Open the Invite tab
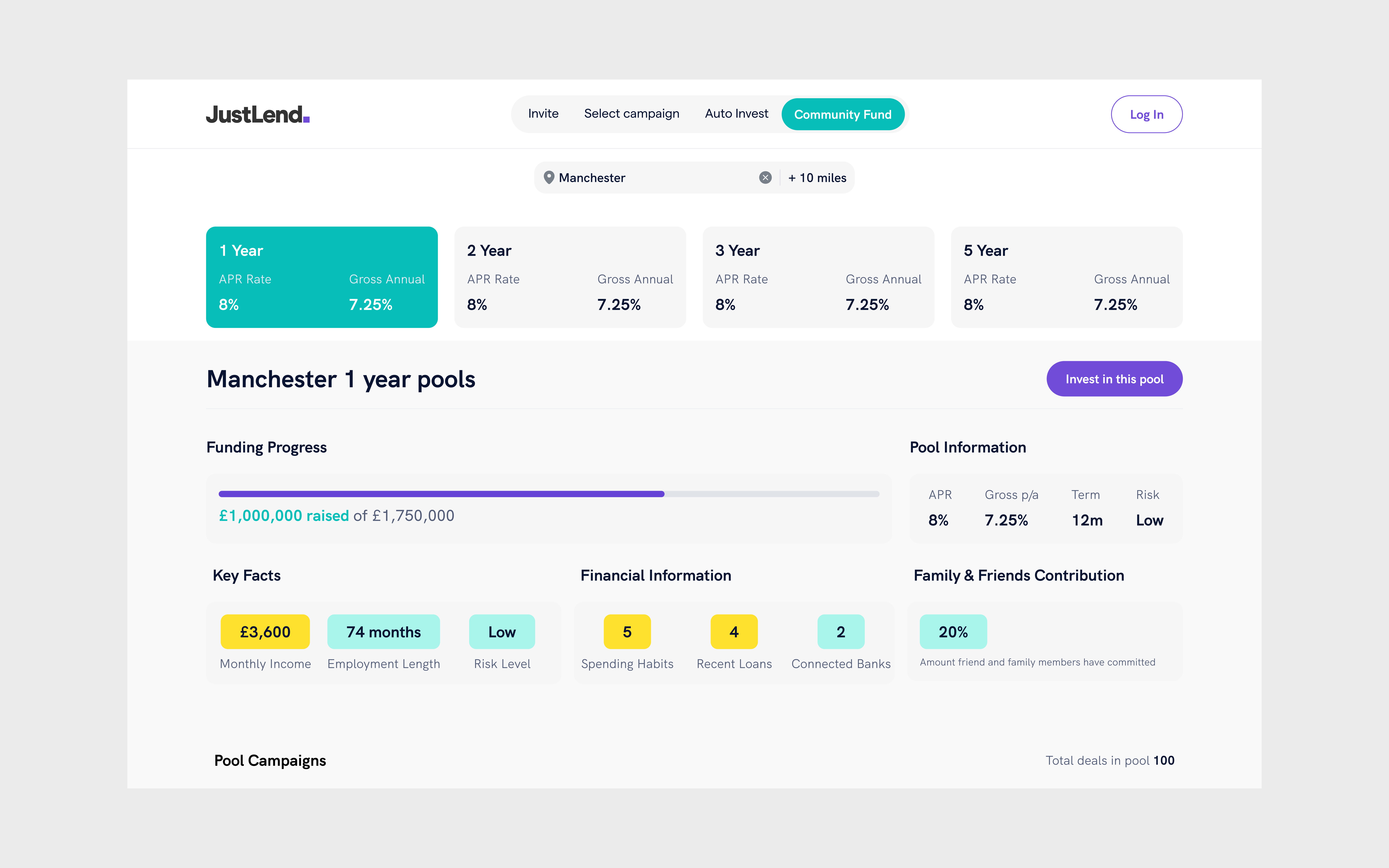 (543, 114)
